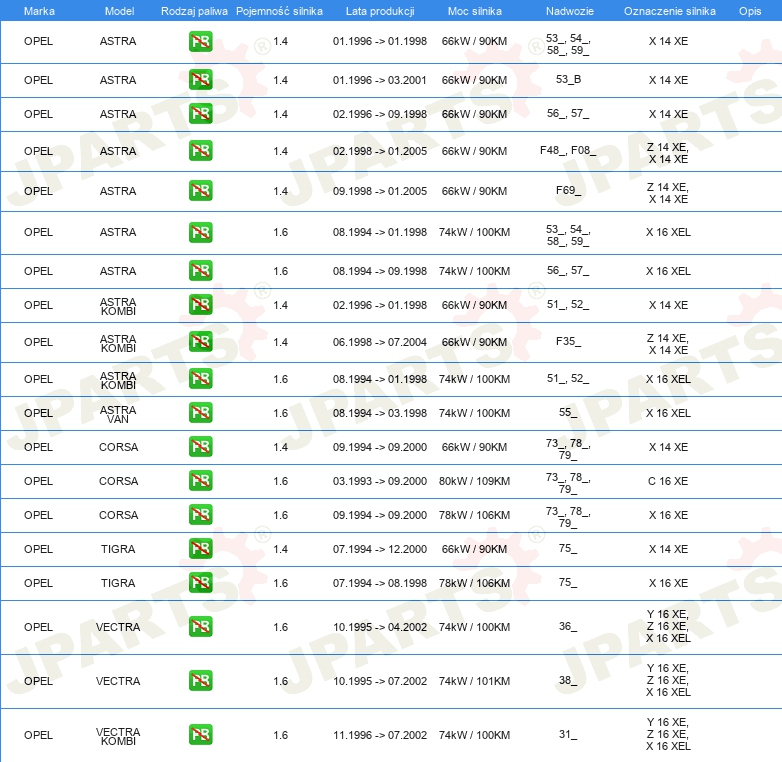The height and width of the screenshot is (762, 782).
Task: Click the 38_ body code cell
Action: pos(568,680)
